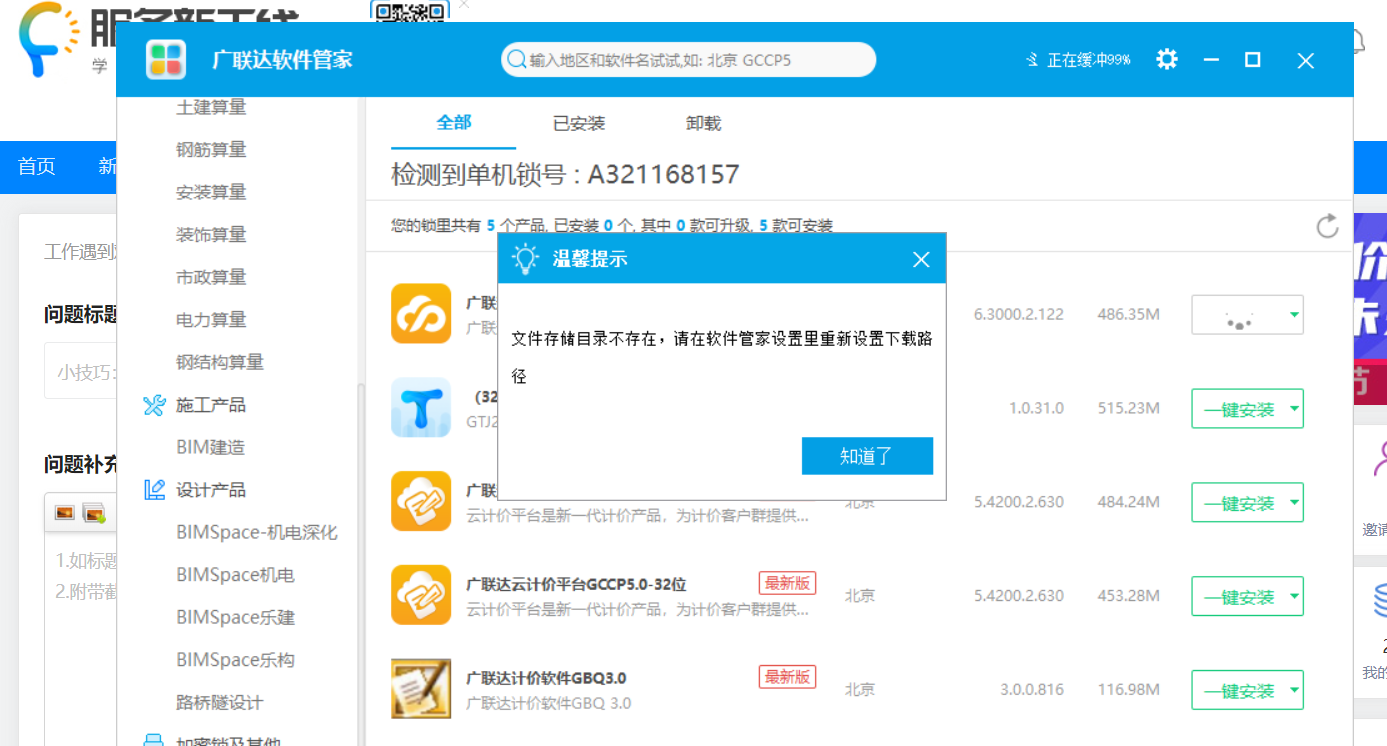
Task: Click 首页 in the background site navigation
Action: coord(37,166)
